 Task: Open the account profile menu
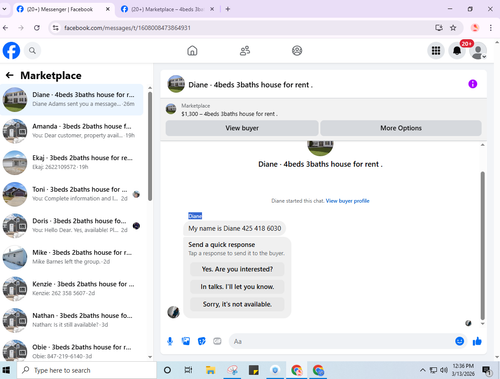click(478, 51)
